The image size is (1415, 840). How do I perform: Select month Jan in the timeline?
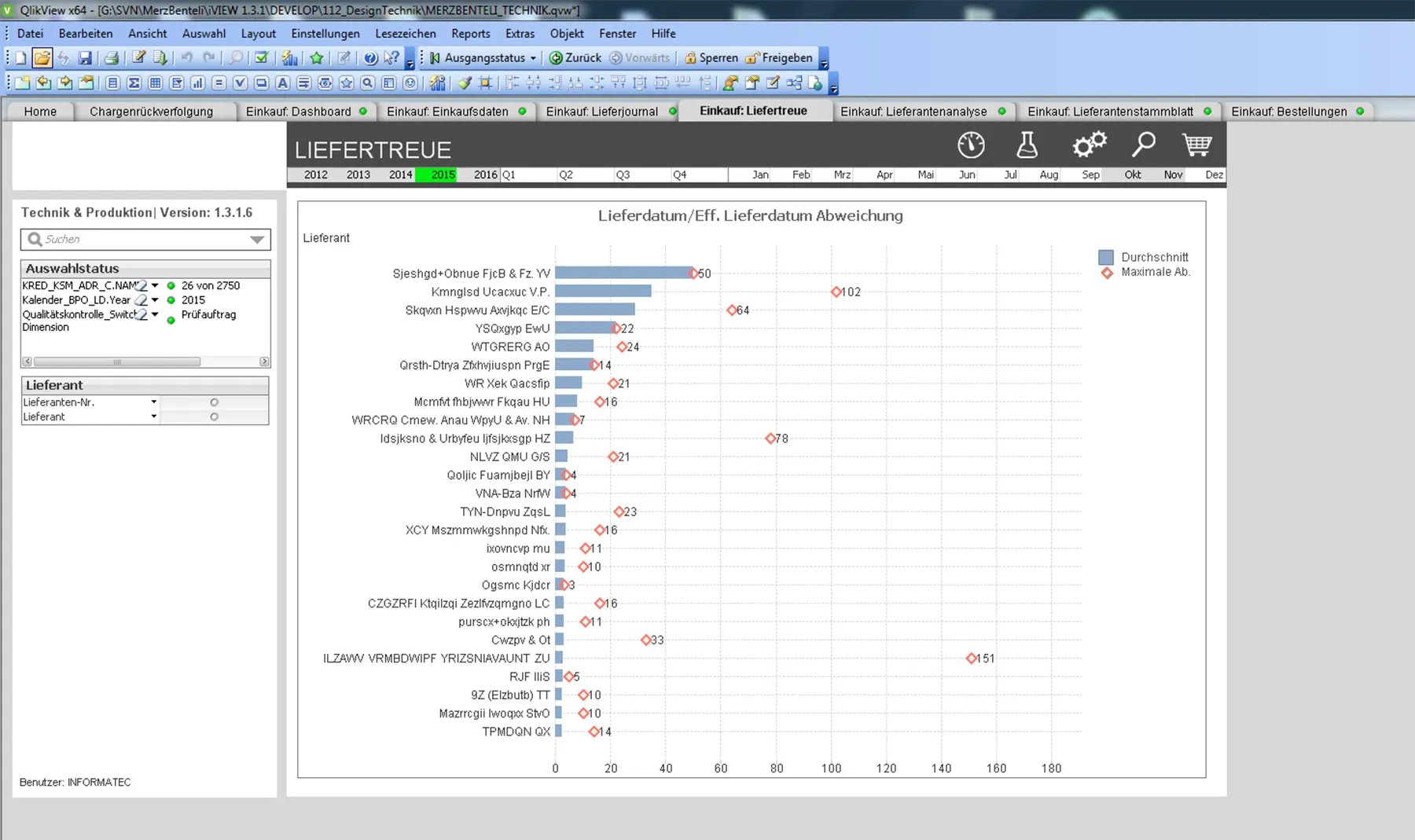point(760,174)
